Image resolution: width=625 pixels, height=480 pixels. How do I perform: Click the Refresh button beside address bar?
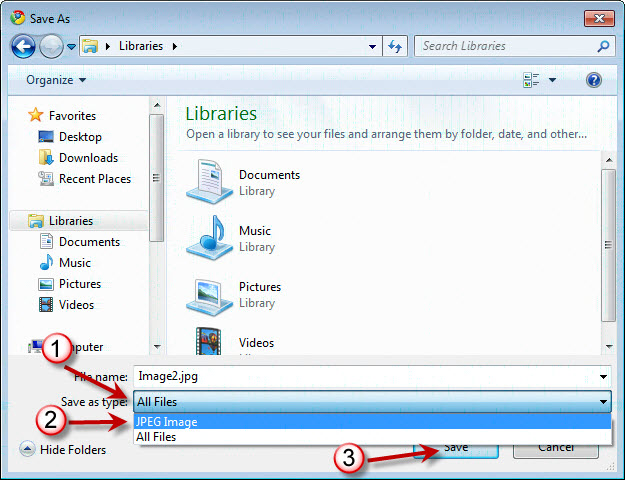coord(394,46)
